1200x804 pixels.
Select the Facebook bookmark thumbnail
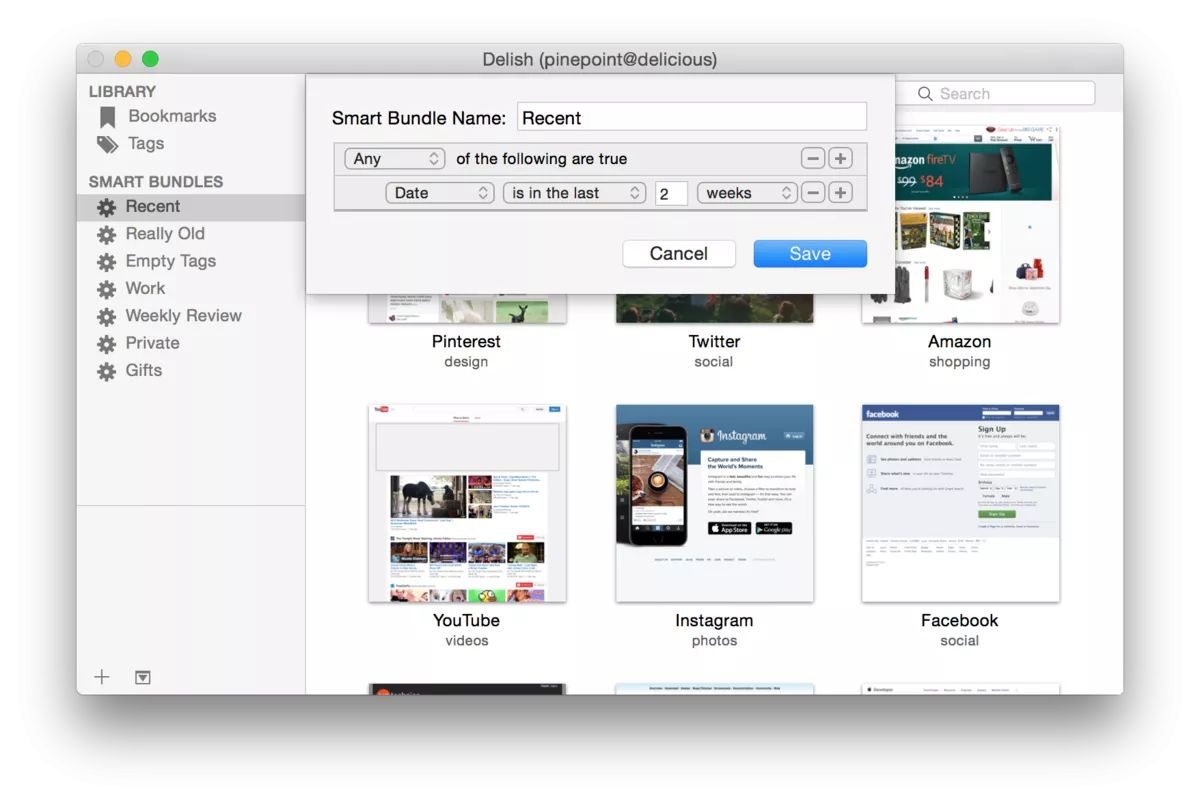tap(960, 503)
